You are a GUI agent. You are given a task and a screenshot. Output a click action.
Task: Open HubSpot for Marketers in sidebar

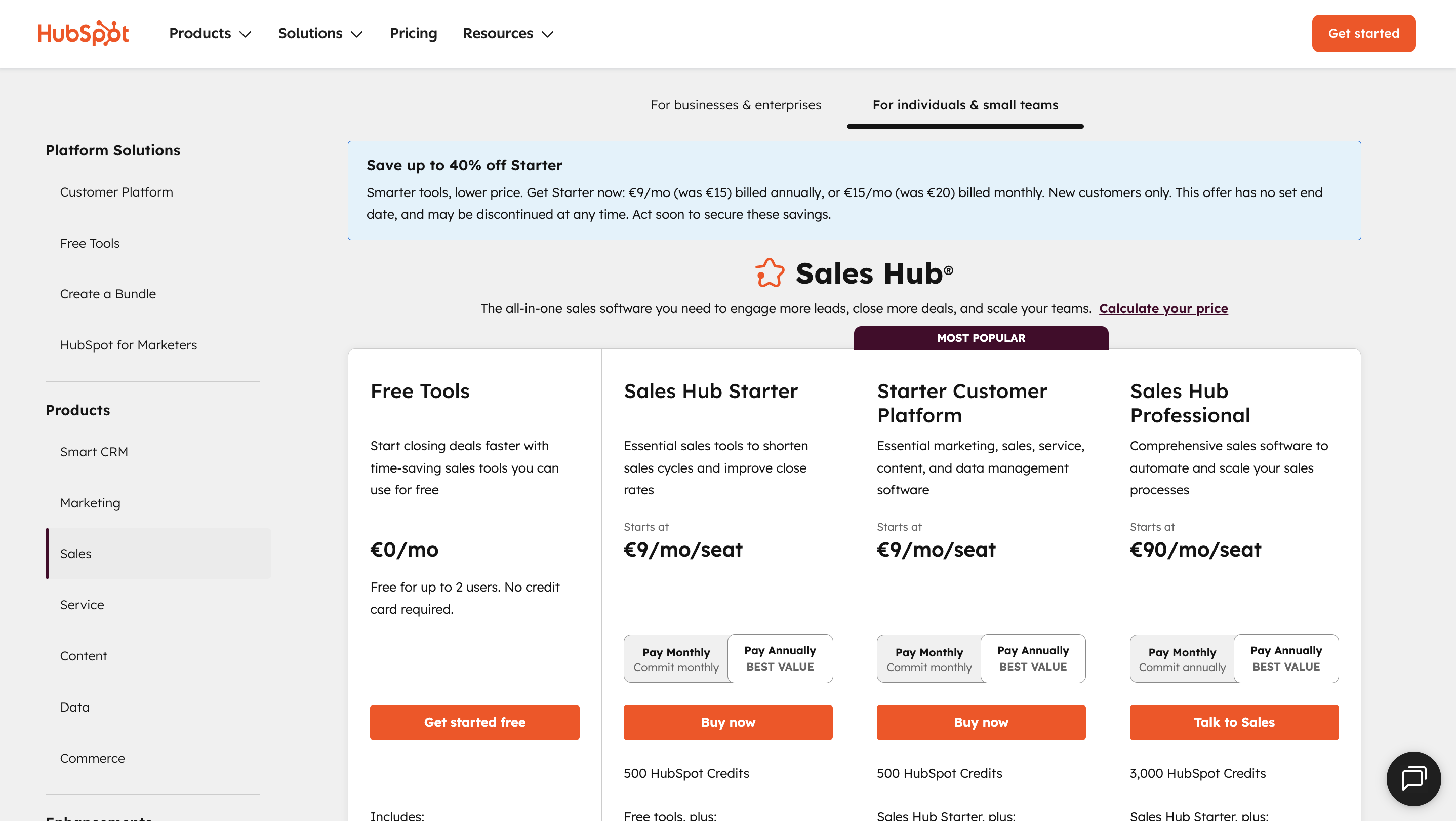click(x=128, y=345)
